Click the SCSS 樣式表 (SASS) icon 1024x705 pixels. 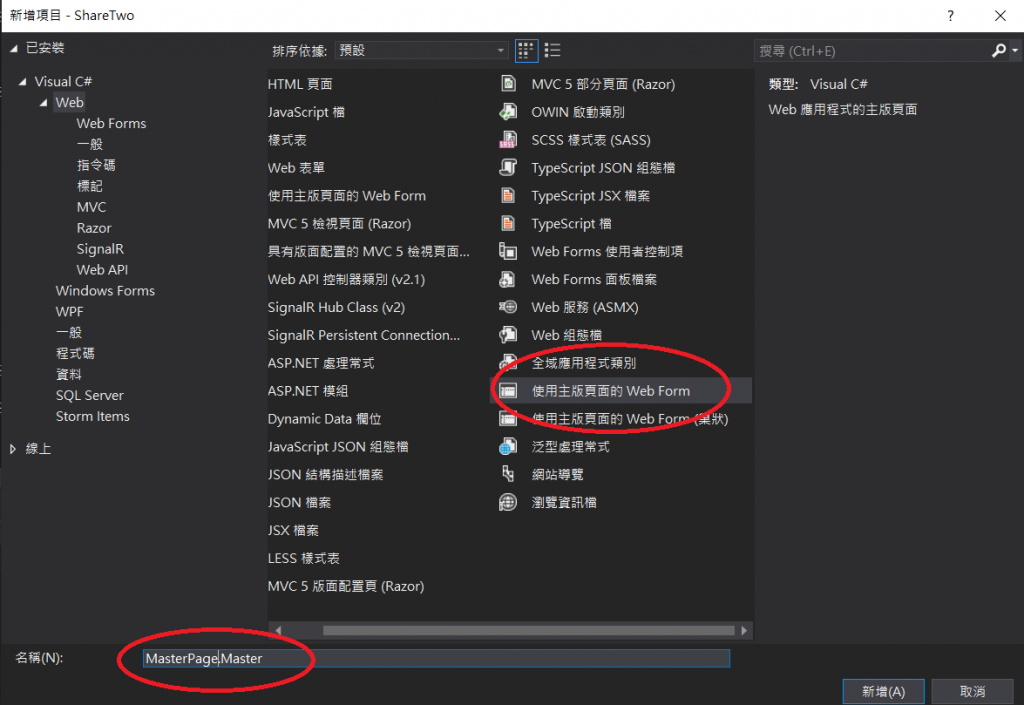pyautogui.click(x=508, y=140)
